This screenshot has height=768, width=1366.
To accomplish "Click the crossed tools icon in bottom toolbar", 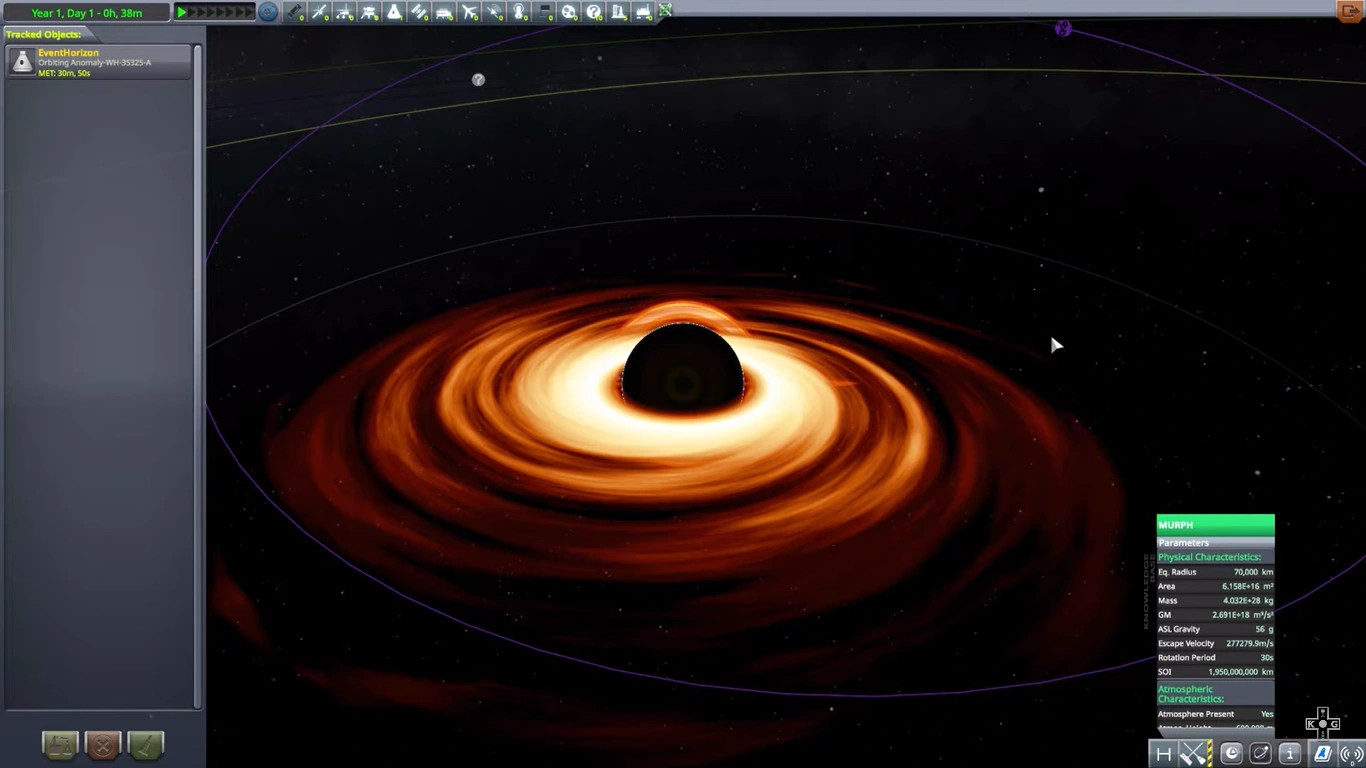I will click(x=1195, y=754).
